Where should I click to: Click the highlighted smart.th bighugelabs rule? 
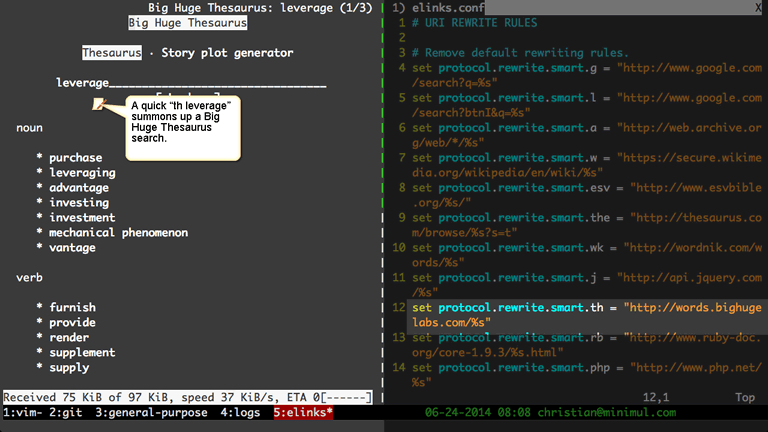(x=587, y=315)
